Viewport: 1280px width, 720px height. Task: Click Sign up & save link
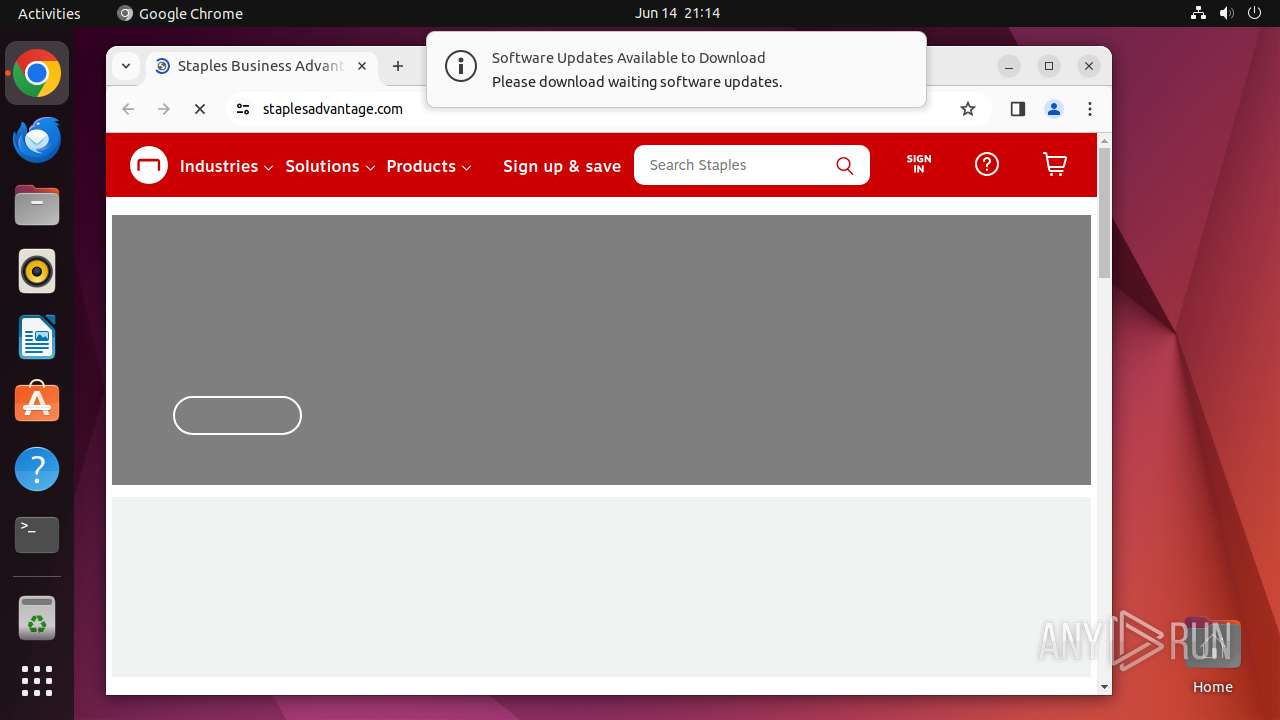click(x=562, y=166)
